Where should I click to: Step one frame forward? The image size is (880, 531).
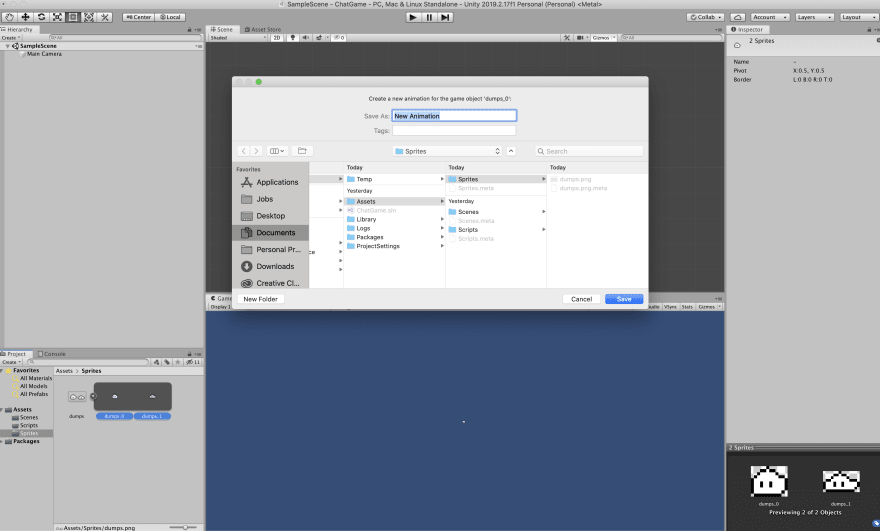(445, 17)
